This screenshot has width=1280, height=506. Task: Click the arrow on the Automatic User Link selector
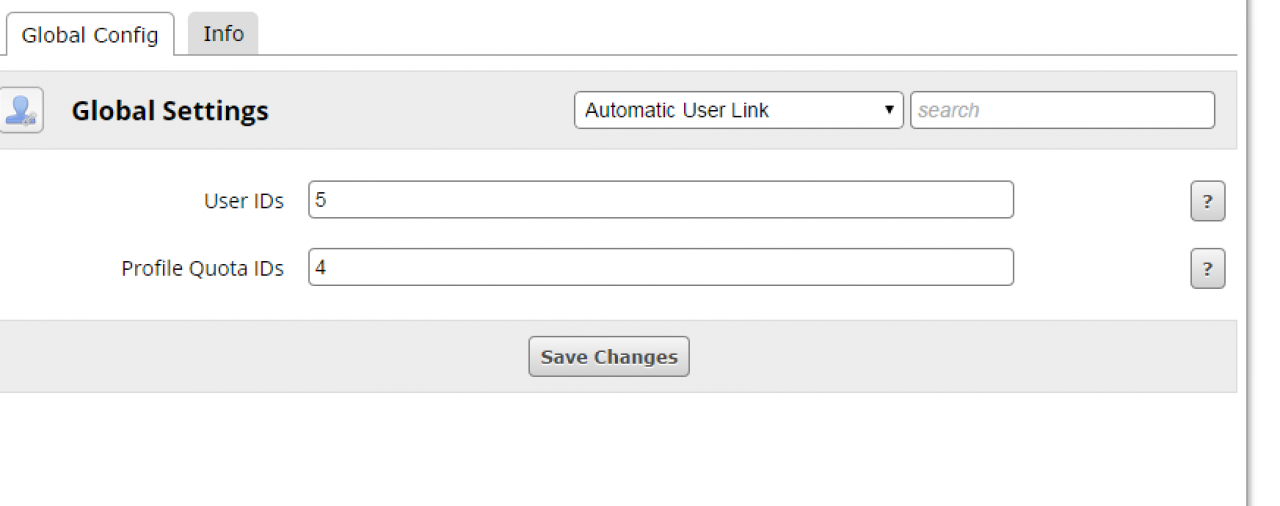click(888, 110)
